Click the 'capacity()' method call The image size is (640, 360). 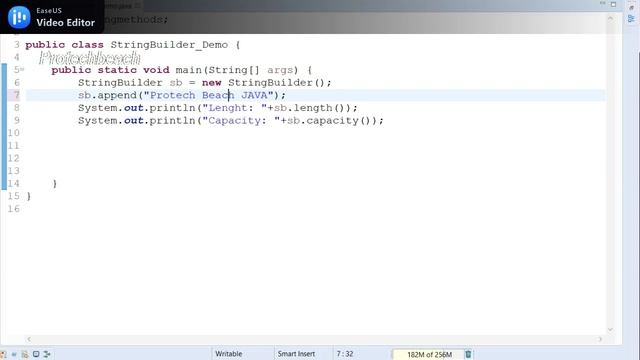coord(339,121)
